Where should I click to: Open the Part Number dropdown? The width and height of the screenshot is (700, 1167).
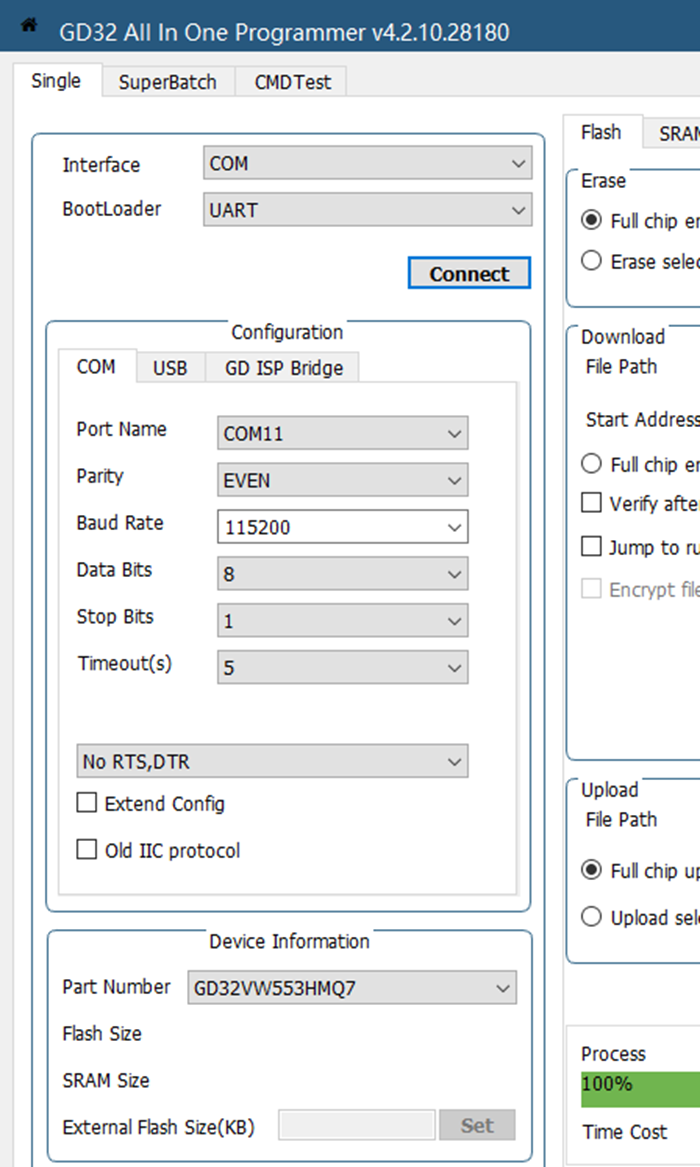pos(352,989)
